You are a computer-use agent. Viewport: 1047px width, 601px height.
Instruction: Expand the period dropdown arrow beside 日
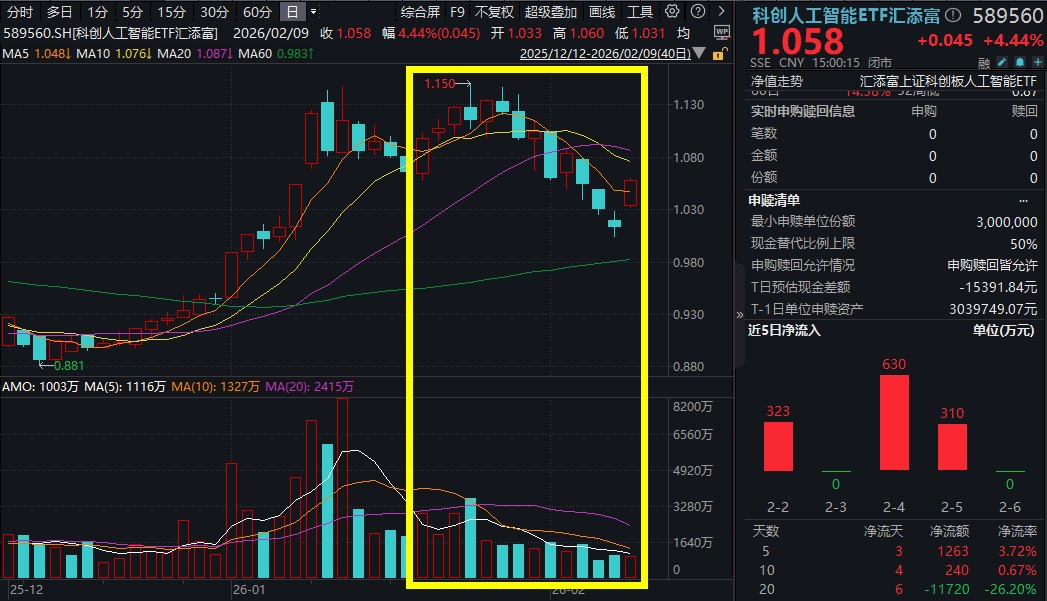coord(314,12)
